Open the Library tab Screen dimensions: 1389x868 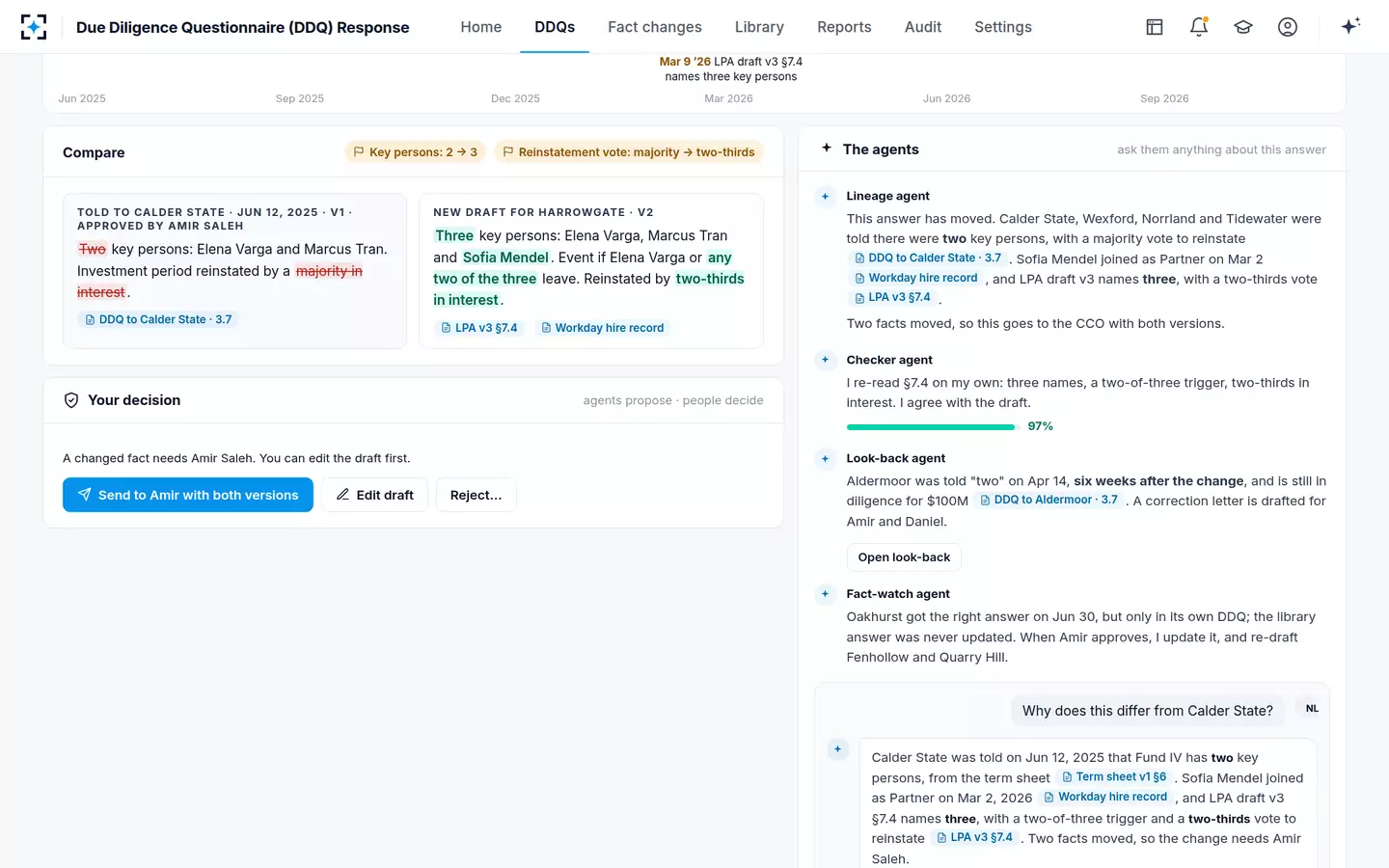(x=759, y=27)
